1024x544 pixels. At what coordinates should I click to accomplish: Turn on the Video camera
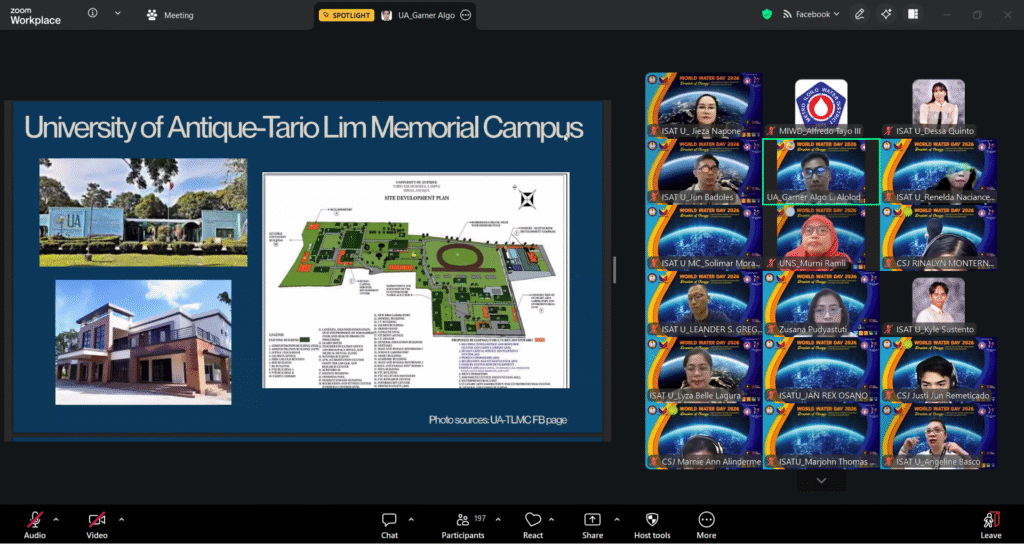pos(97,520)
